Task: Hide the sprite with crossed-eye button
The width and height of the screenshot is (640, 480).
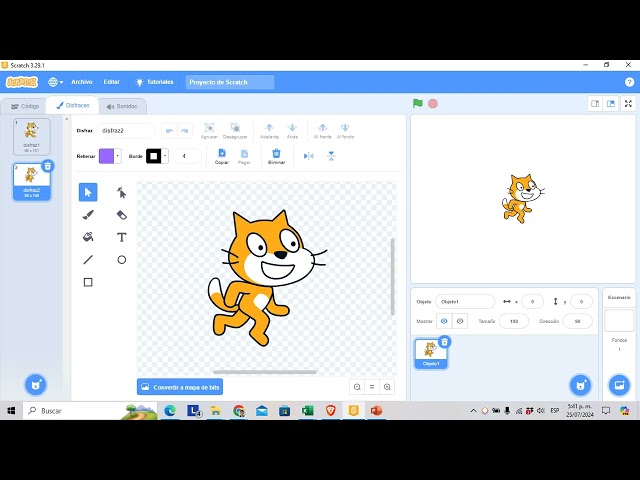Action: (x=460, y=321)
